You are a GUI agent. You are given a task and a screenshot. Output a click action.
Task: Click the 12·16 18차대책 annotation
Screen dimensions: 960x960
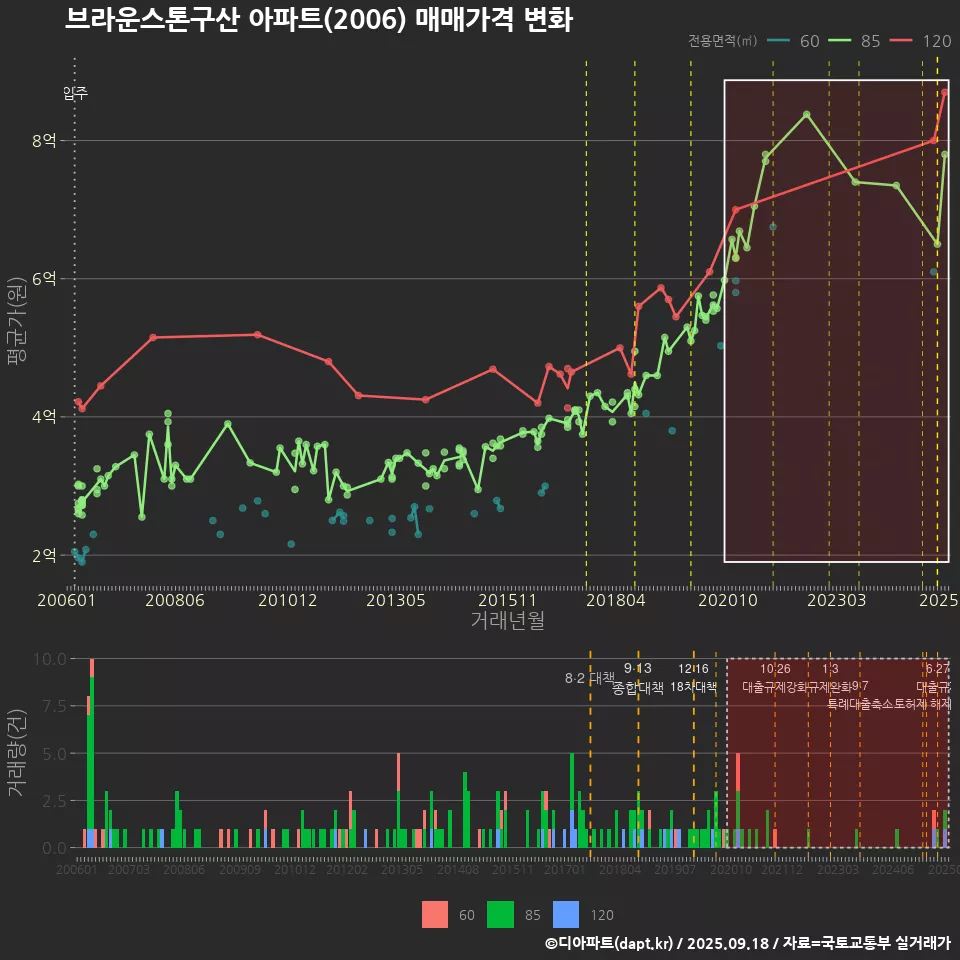point(693,678)
